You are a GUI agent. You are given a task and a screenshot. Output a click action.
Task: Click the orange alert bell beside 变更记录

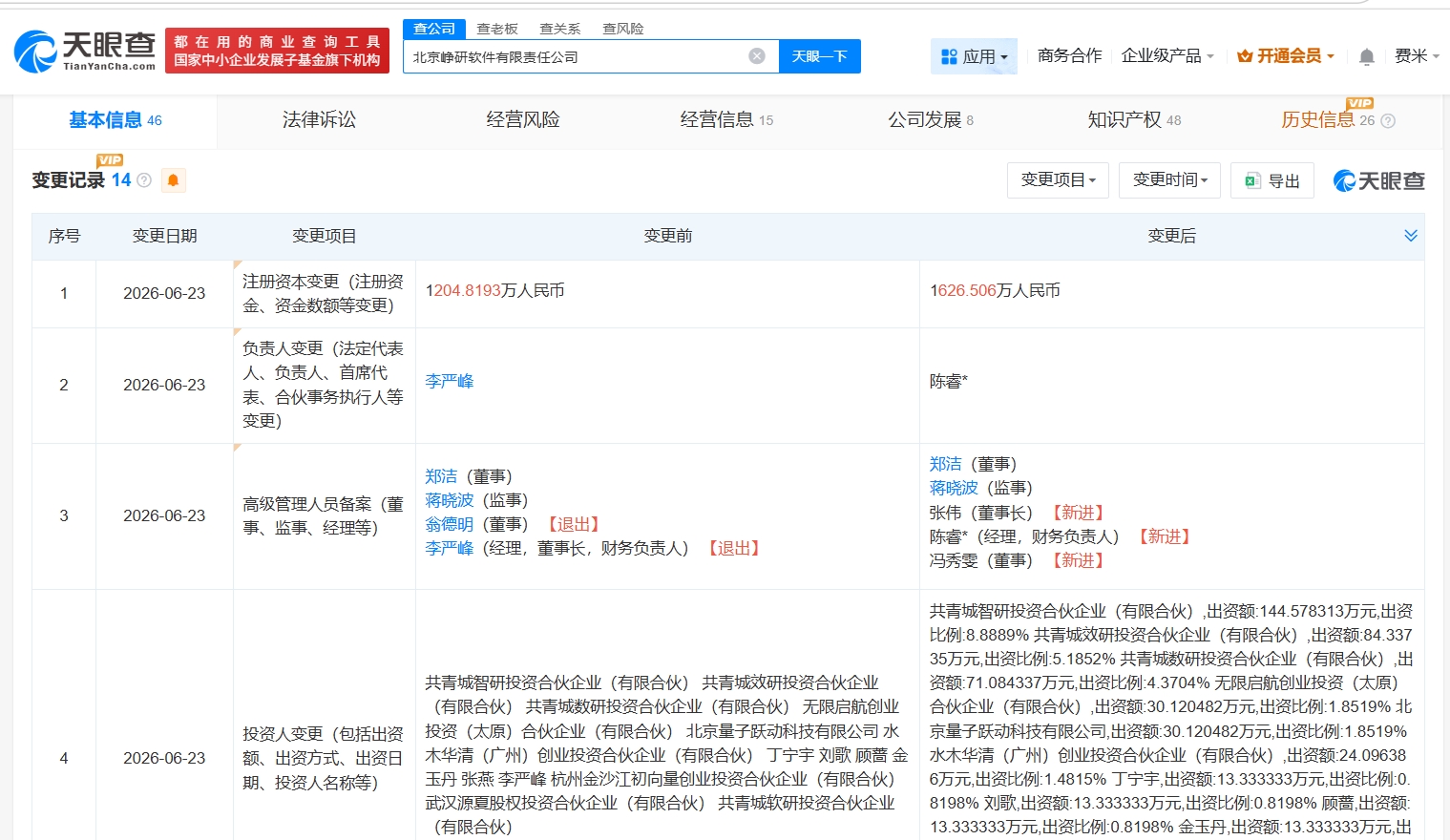click(x=173, y=180)
